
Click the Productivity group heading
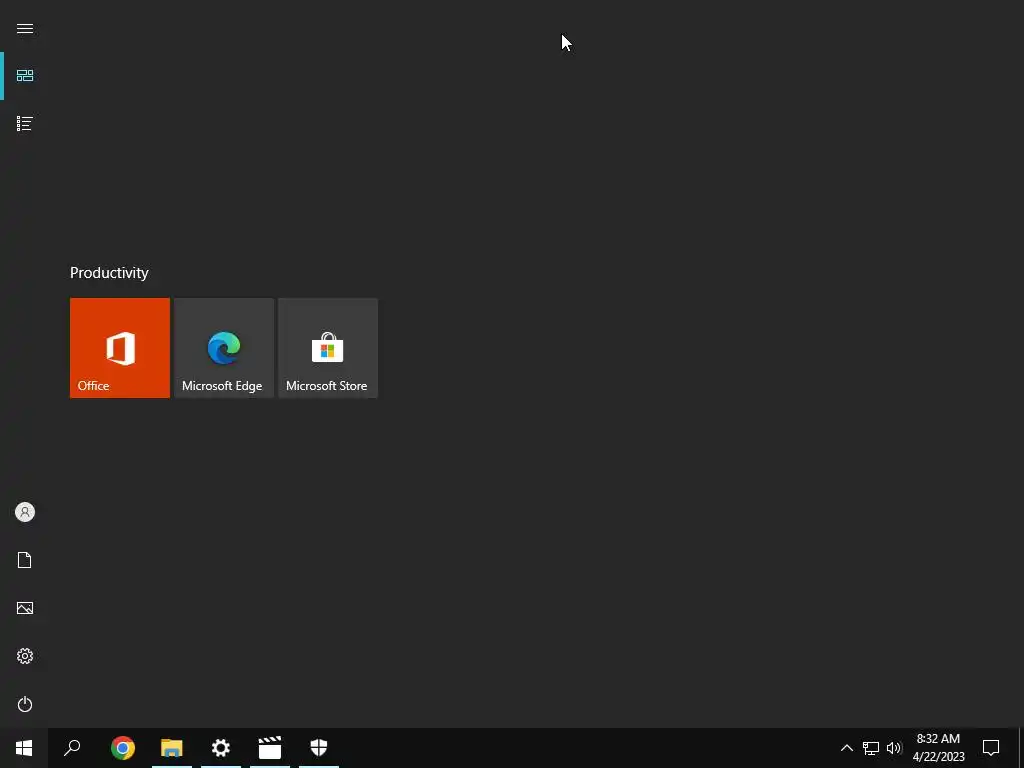pyautogui.click(x=109, y=273)
